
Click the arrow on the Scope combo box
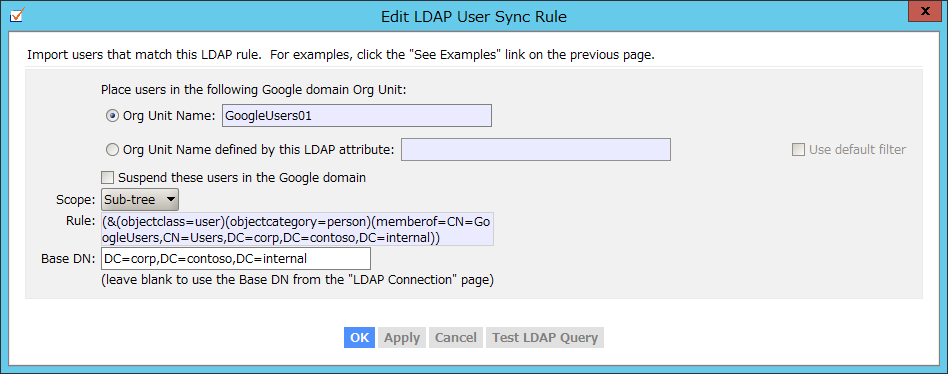point(170,199)
